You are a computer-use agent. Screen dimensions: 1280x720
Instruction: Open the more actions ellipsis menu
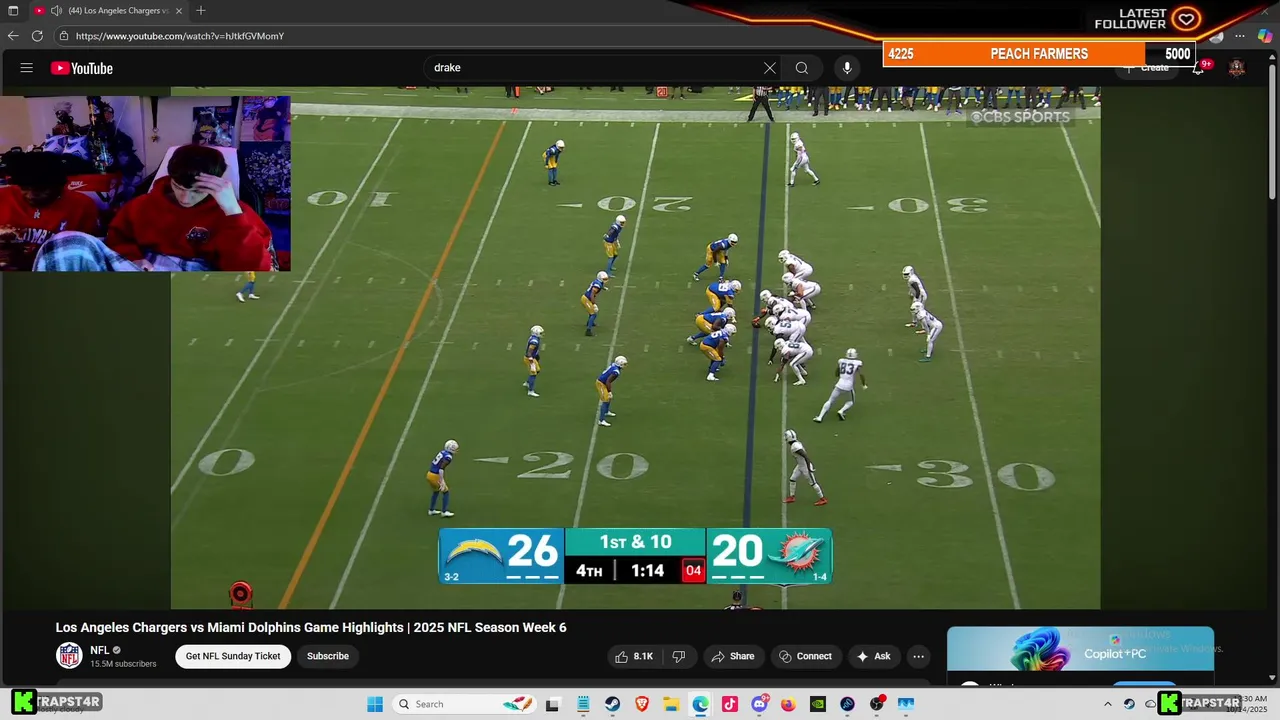918,656
